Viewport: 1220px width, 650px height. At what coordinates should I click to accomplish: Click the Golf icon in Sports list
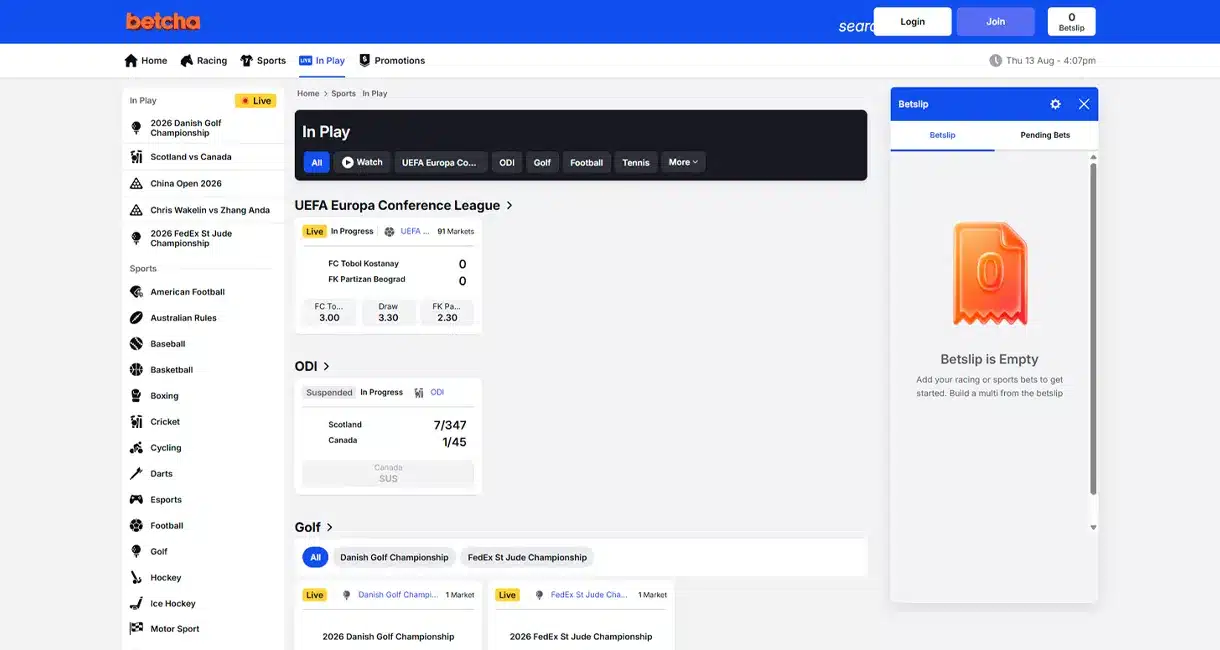136,552
